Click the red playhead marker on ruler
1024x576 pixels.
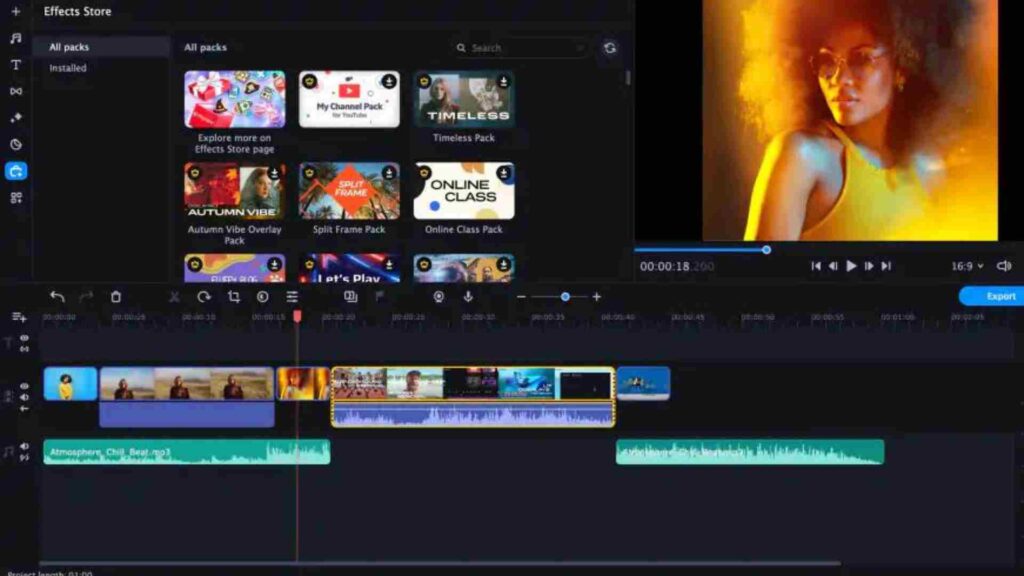click(x=297, y=316)
